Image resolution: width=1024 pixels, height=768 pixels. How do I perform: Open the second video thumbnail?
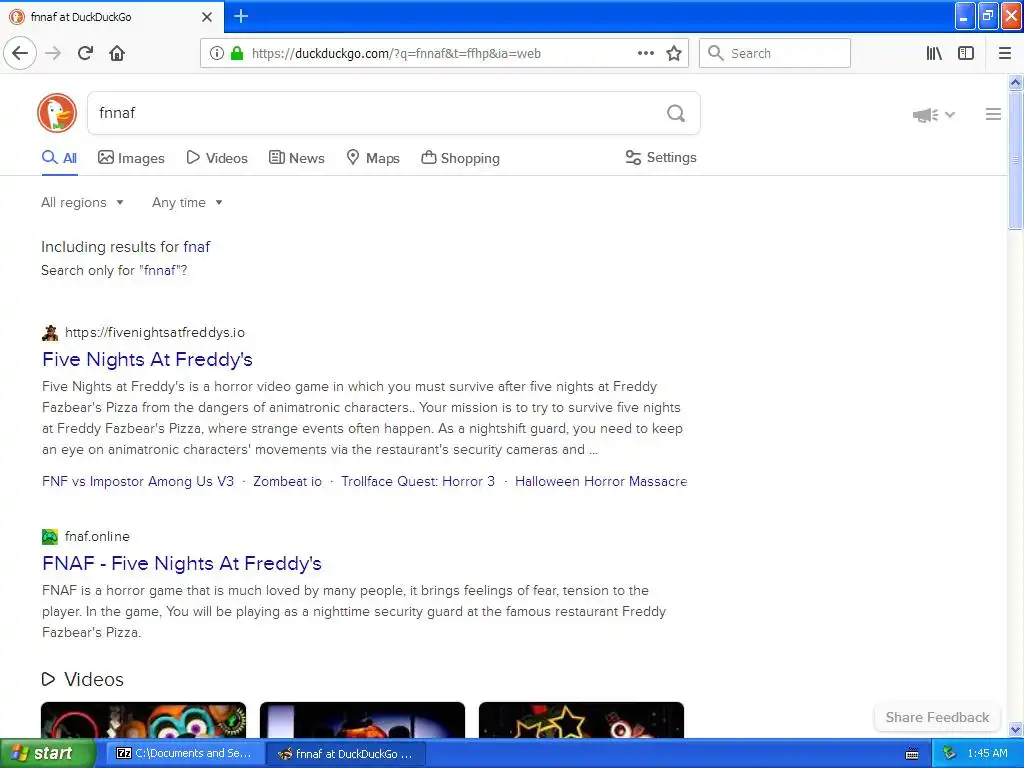tap(362, 720)
